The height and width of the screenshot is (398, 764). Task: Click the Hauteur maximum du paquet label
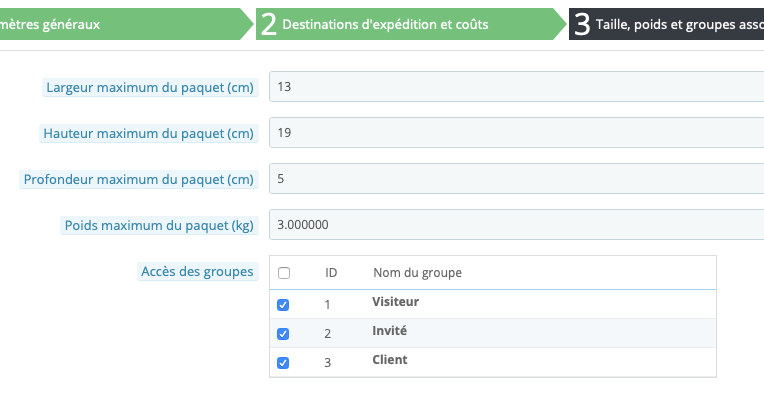click(149, 133)
